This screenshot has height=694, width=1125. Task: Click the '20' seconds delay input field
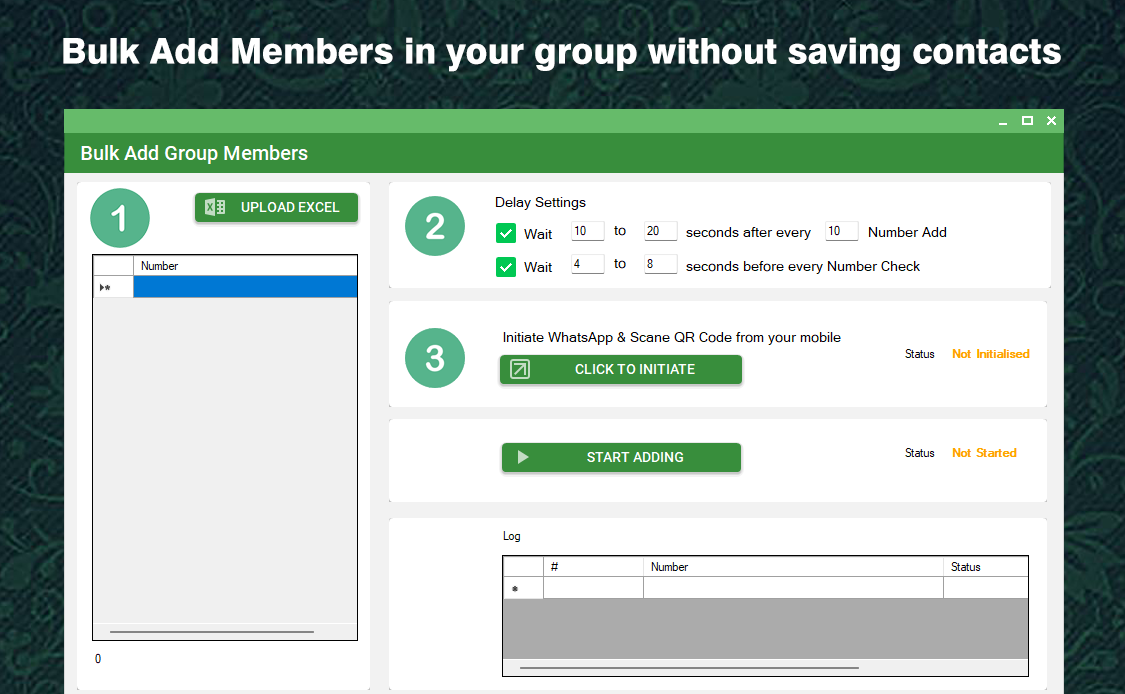(x=660, y=231)
